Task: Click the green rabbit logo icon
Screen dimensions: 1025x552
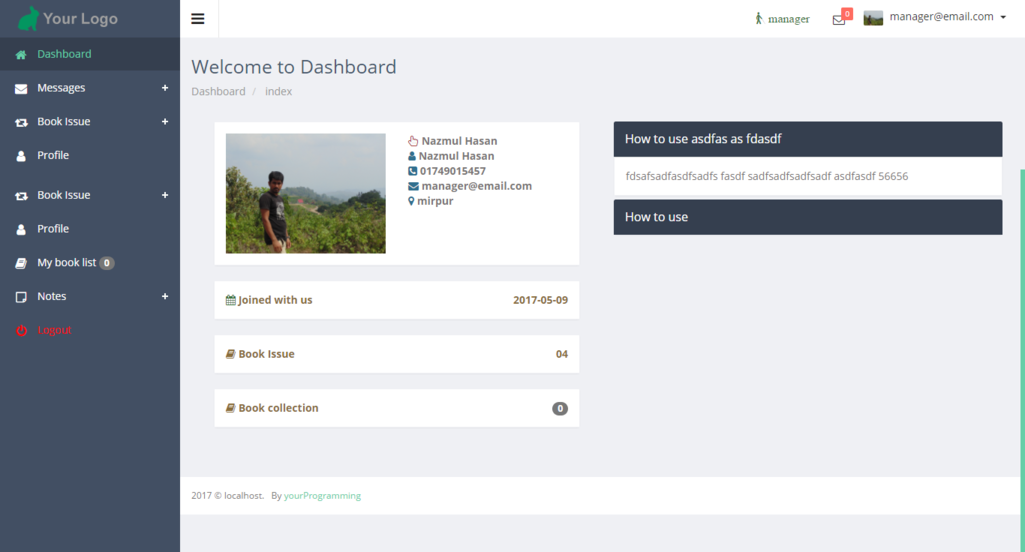Action: point(29,18)
